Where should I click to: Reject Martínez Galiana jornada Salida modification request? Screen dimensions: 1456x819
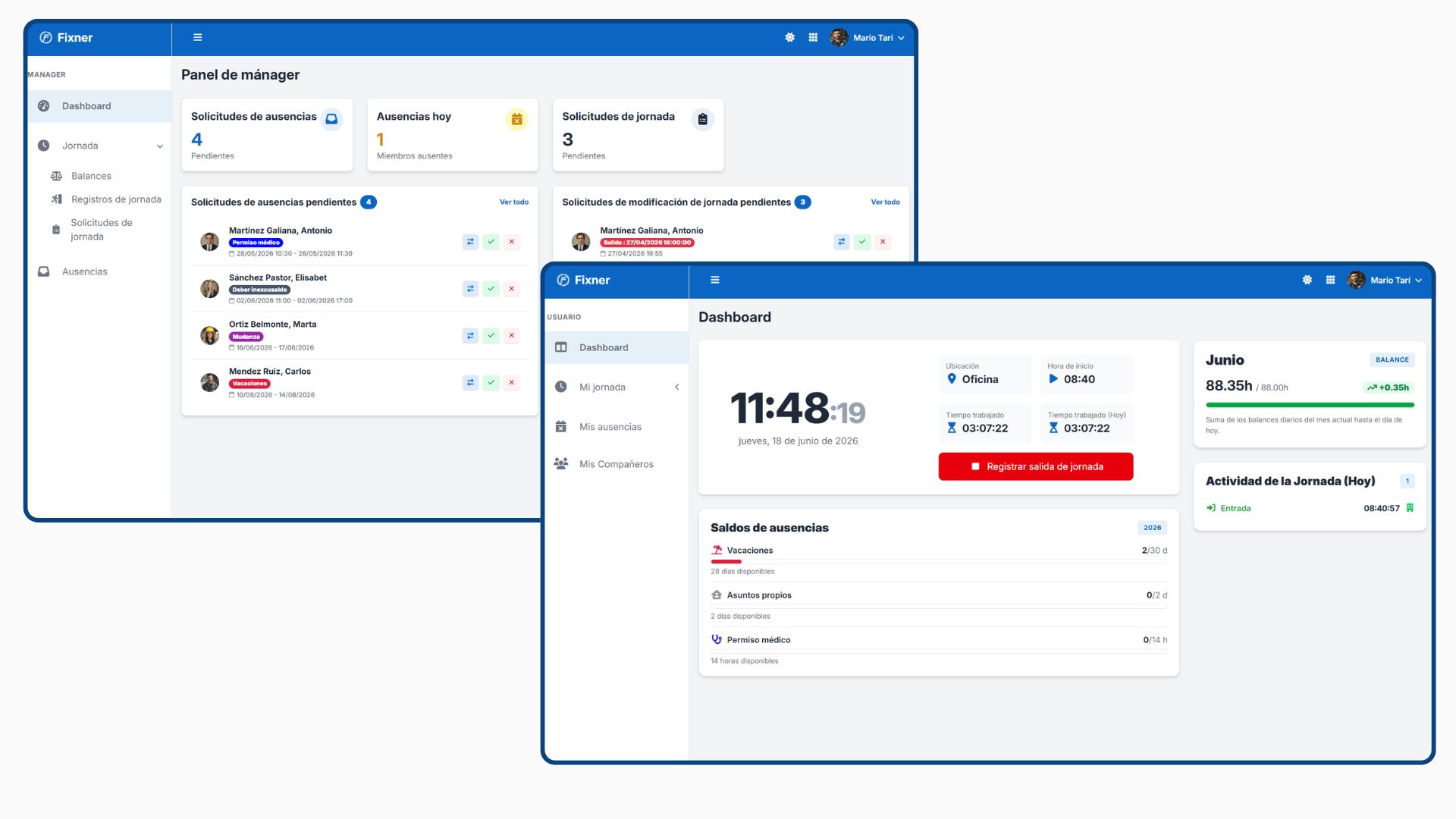click(883, 242)
